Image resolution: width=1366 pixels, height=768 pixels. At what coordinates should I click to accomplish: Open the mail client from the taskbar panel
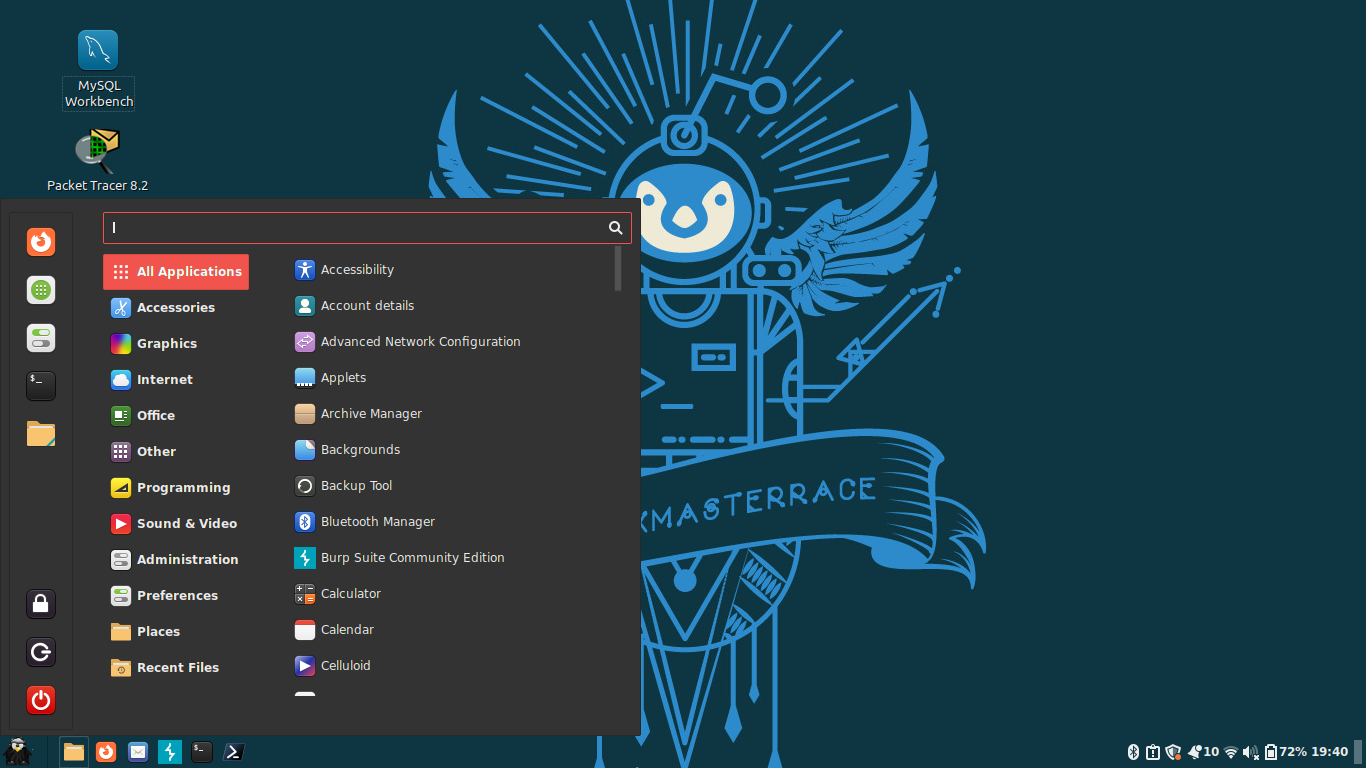138,752
